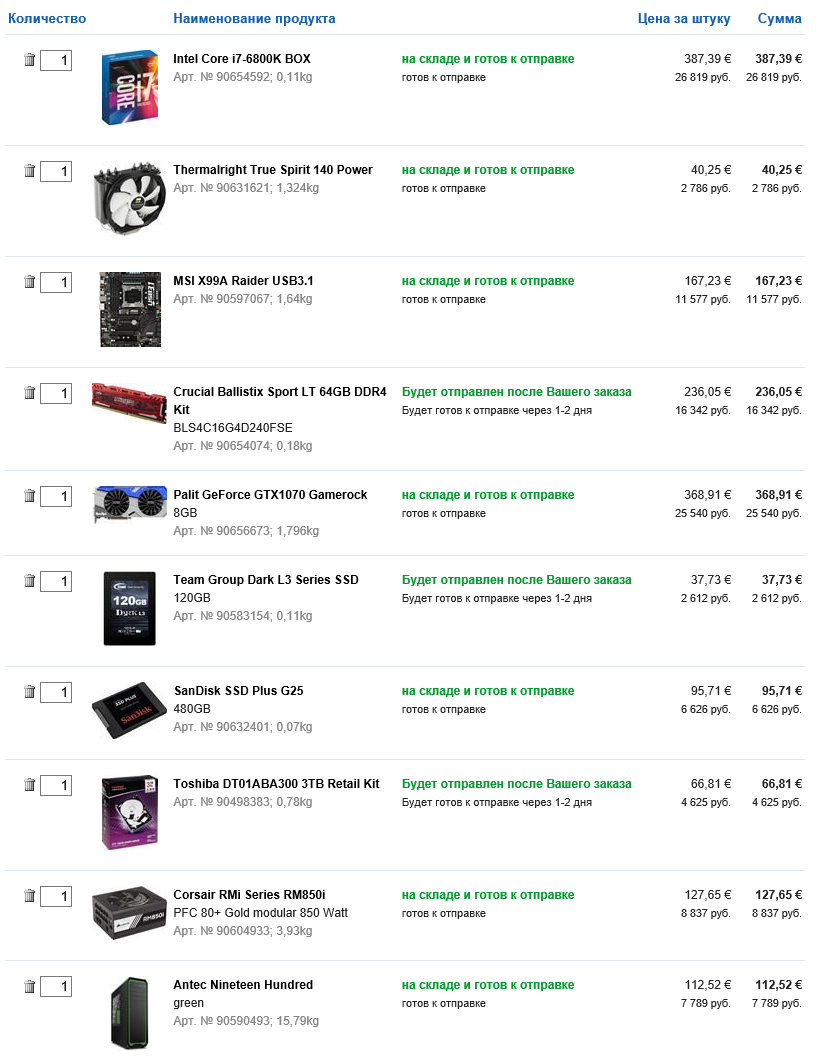Delete Antec Nineteen Hundred from cart
This screenshot has height=1061, width=816.
[x=29, y=987]
